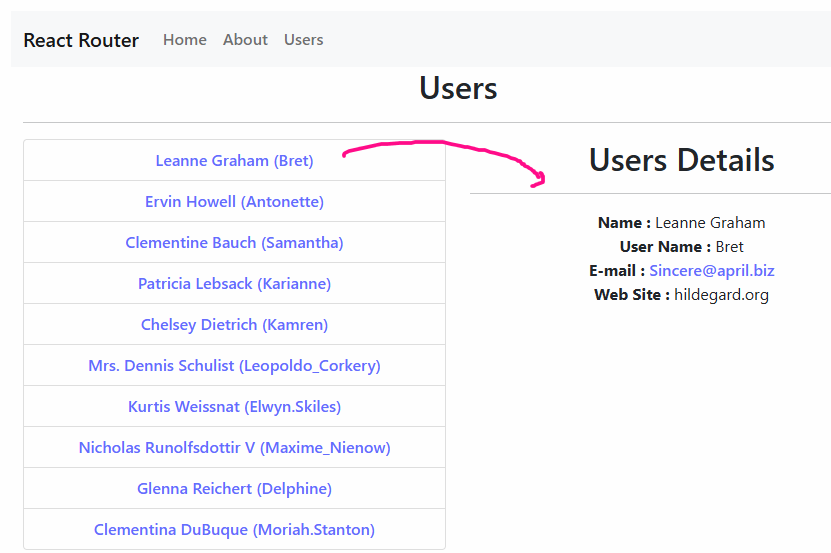Select Clementina DuBuque (Moriah.Stanton)

click(234, 530)
